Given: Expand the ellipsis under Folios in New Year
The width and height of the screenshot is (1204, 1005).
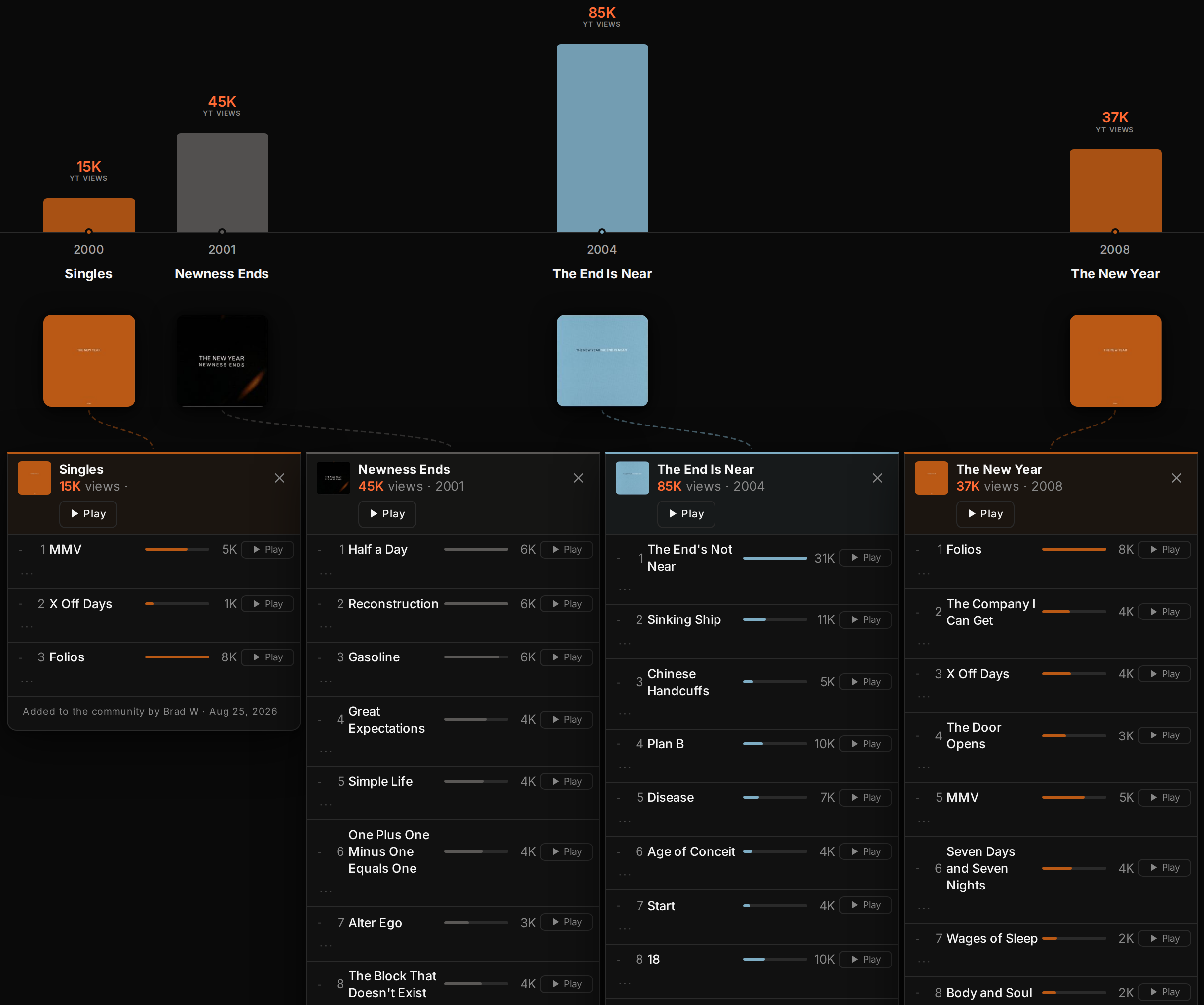Looking at the screenshot, I should [924, 573].
